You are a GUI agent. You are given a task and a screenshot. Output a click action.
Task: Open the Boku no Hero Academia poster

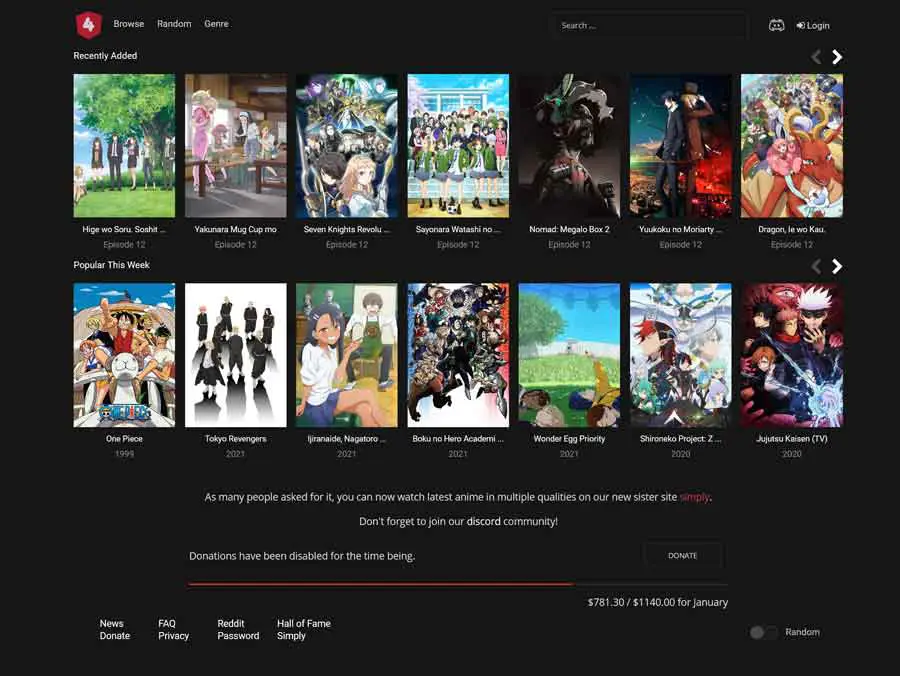[458, 355]
